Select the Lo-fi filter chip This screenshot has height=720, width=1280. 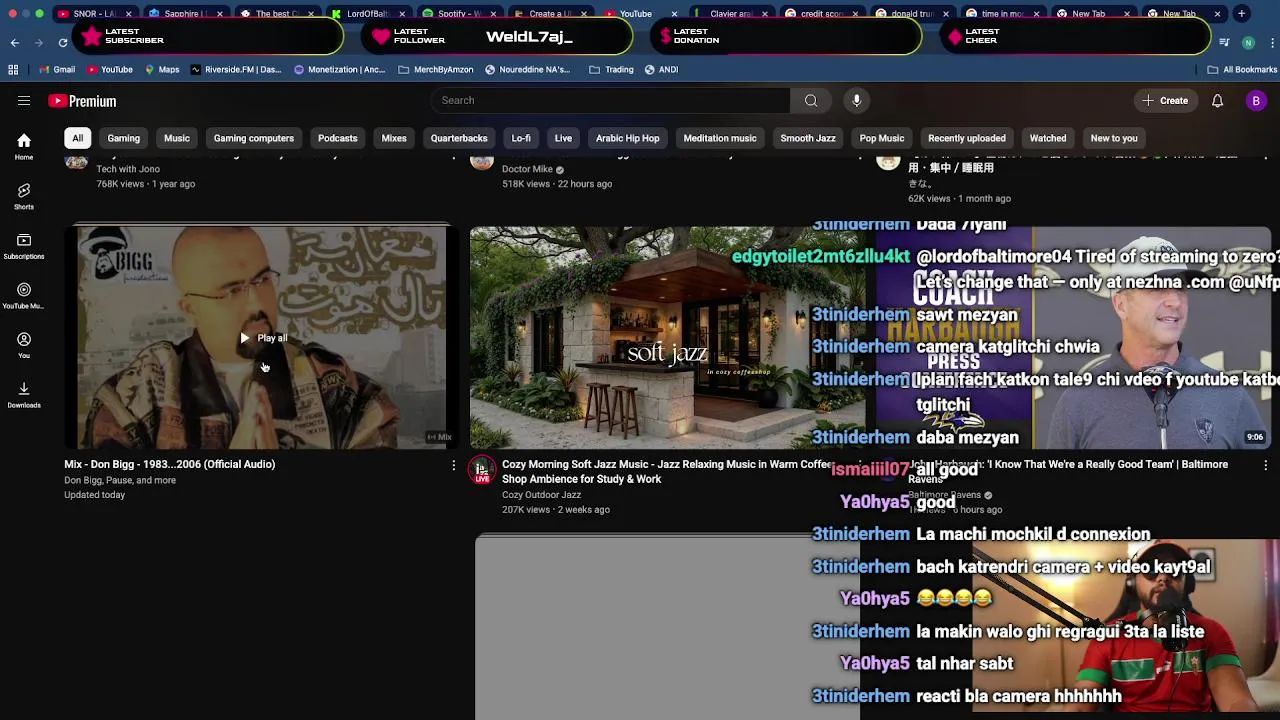(521, 138)
